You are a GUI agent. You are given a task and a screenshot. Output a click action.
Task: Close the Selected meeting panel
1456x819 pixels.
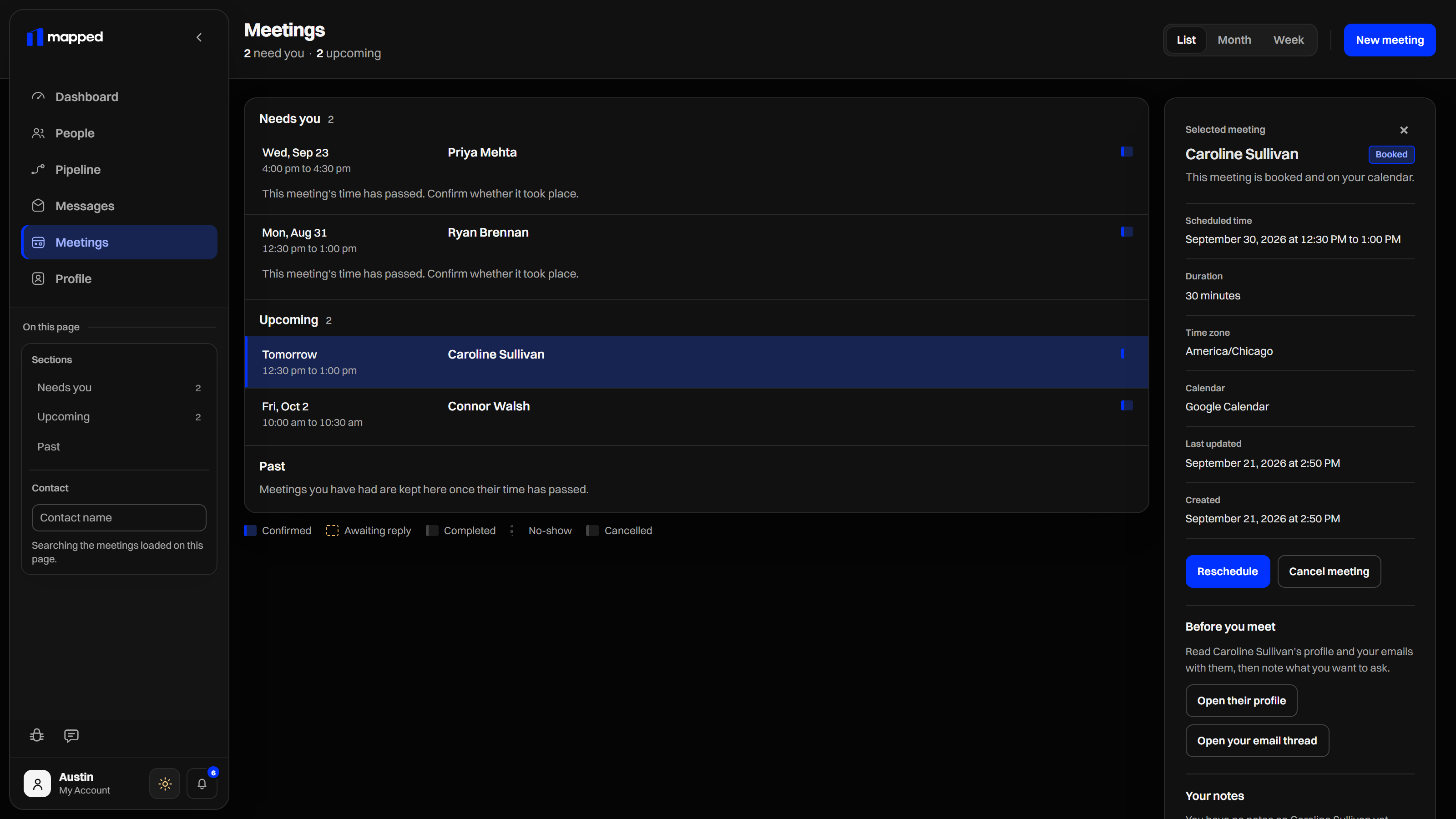click(1403, 130)
